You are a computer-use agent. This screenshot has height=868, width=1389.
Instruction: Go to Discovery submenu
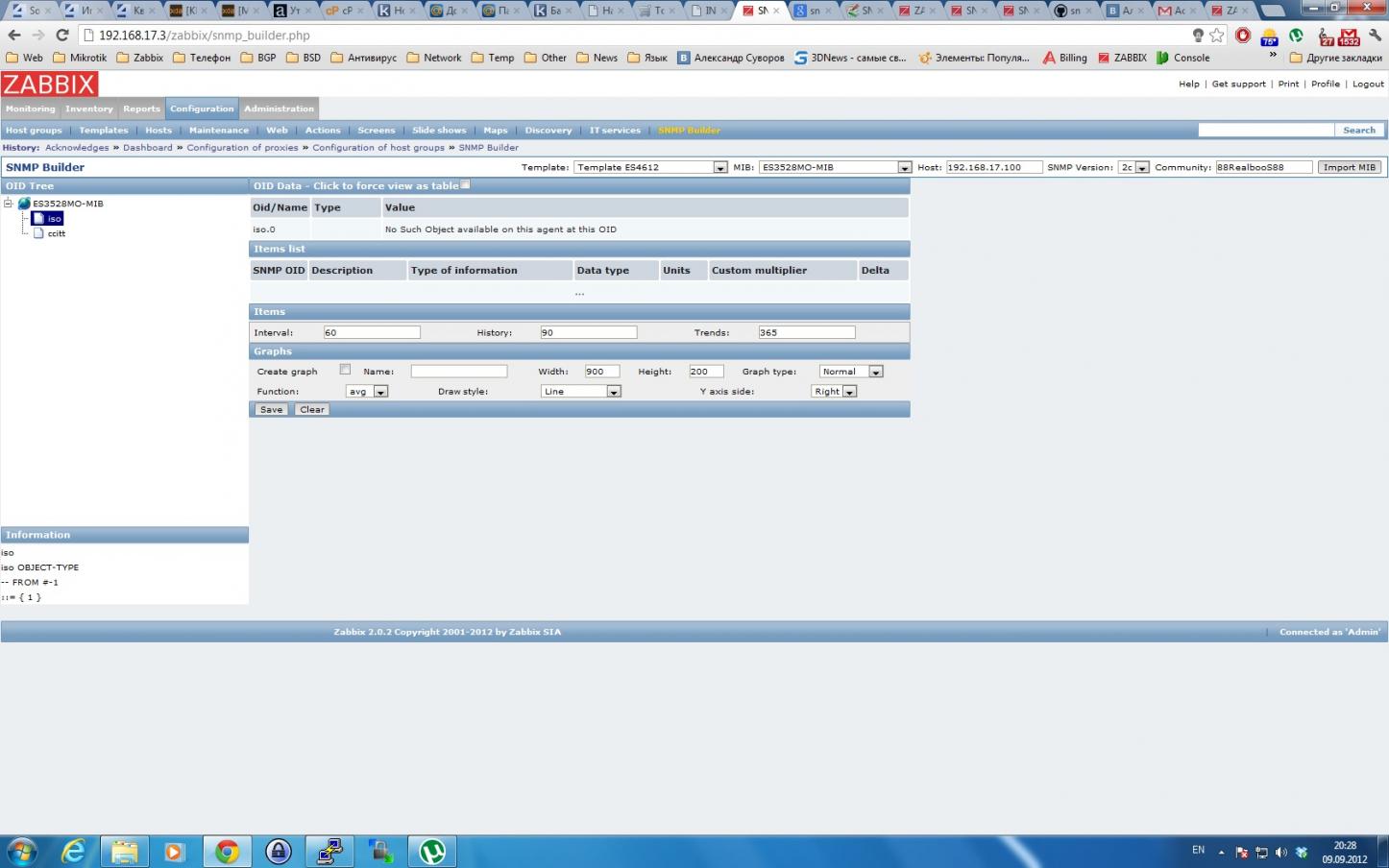pos(548,131)
